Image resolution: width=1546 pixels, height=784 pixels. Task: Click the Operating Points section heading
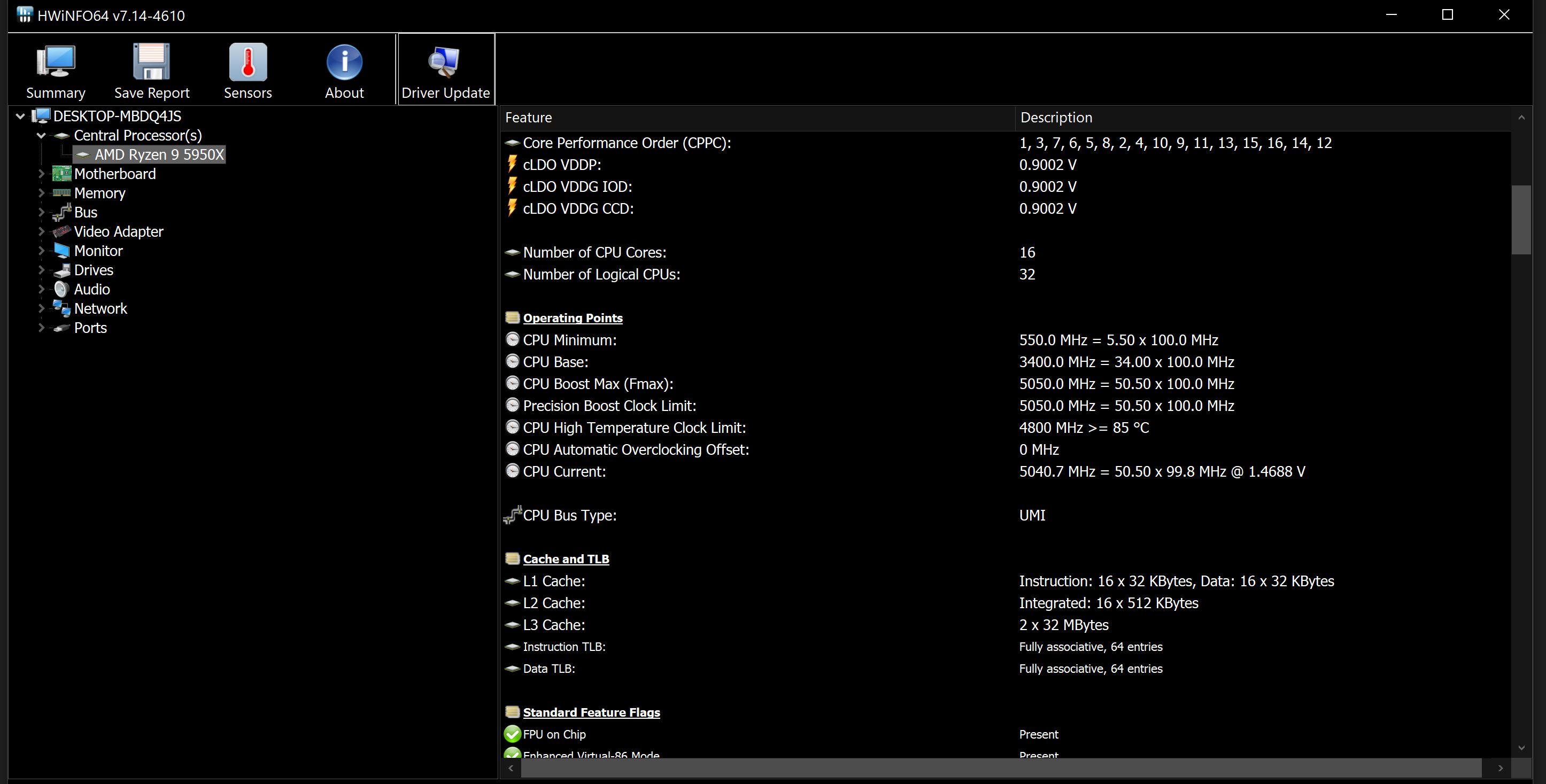[x=572, y=318]
